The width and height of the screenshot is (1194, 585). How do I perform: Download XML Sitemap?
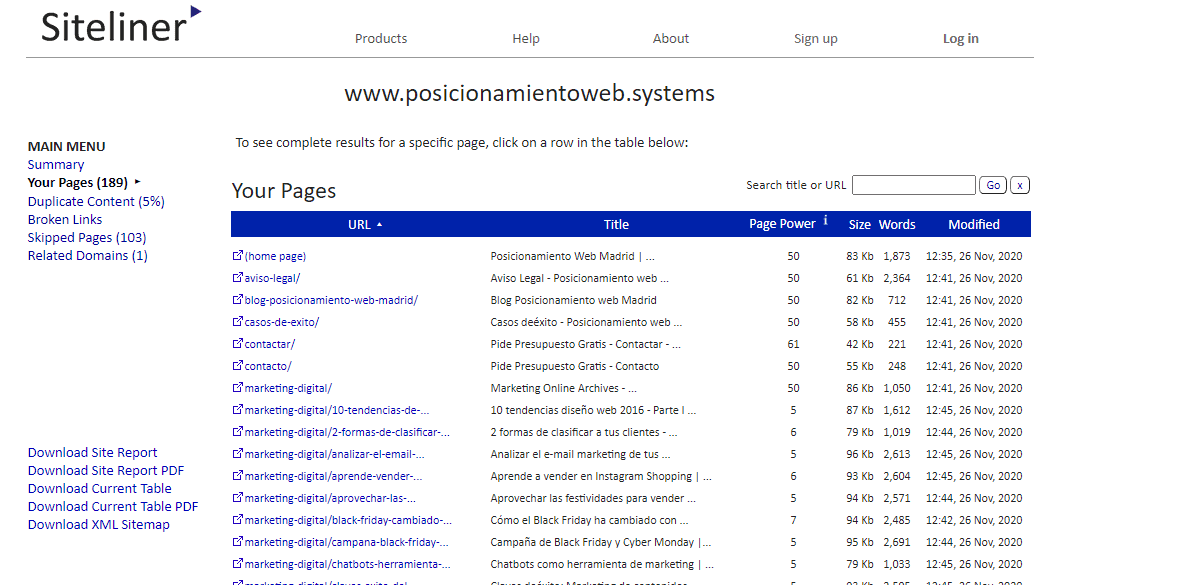(98, 525)
